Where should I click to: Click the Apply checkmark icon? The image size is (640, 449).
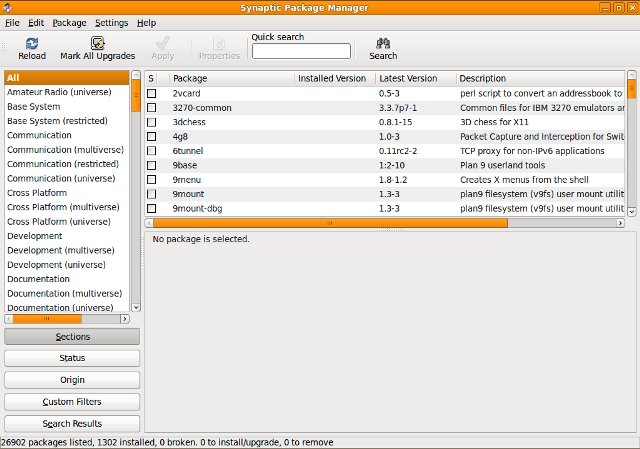(x=163, y=43)
